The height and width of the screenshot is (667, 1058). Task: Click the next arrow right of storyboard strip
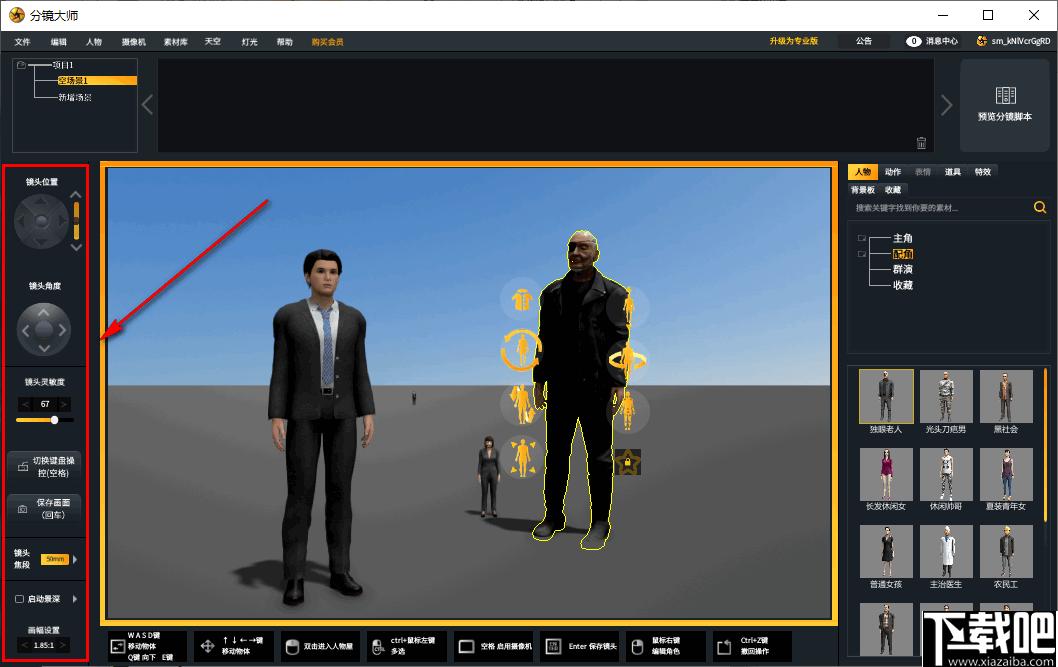[x=946, y=105]
